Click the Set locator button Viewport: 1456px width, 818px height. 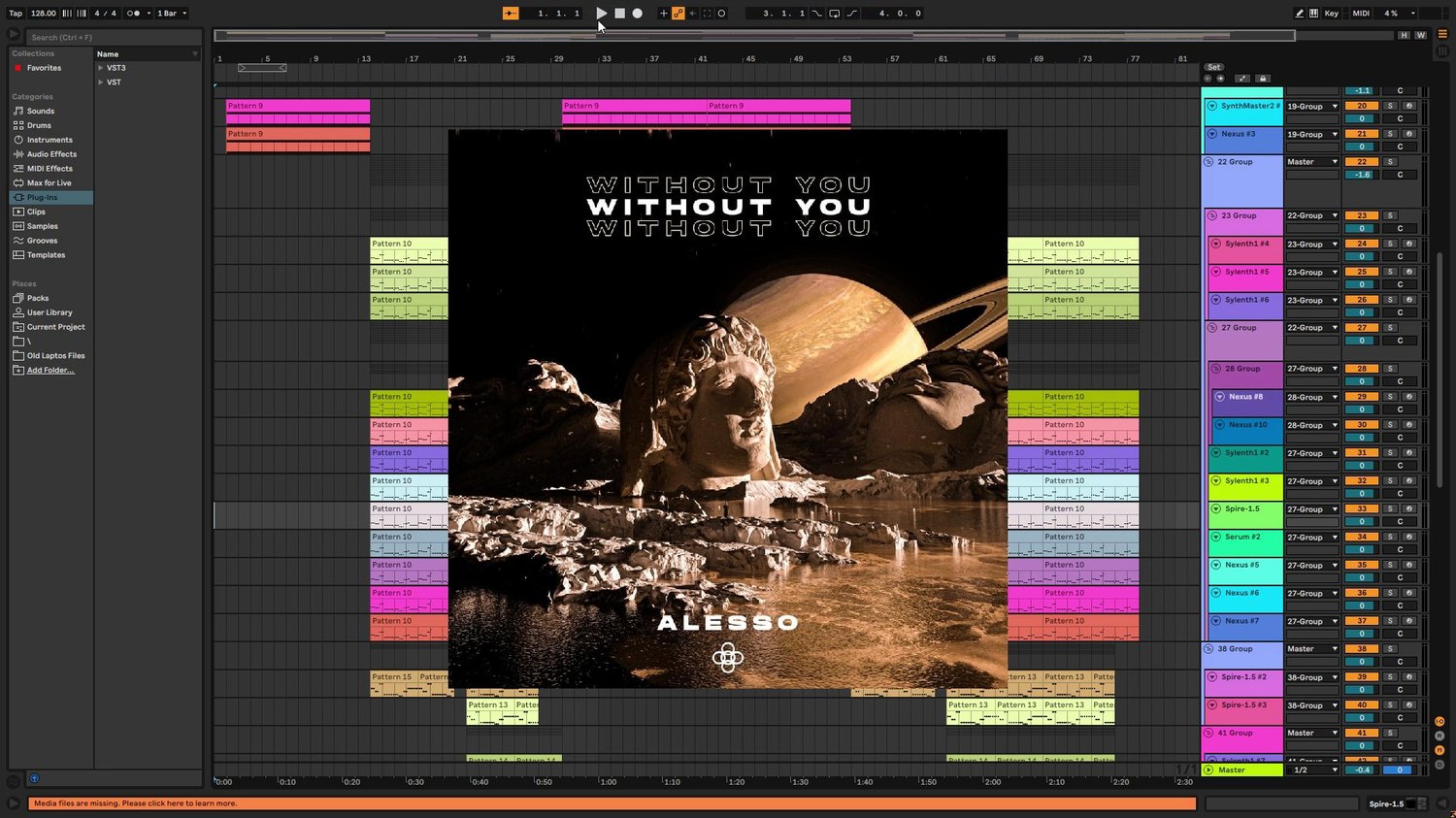(x=1213, y=67)
